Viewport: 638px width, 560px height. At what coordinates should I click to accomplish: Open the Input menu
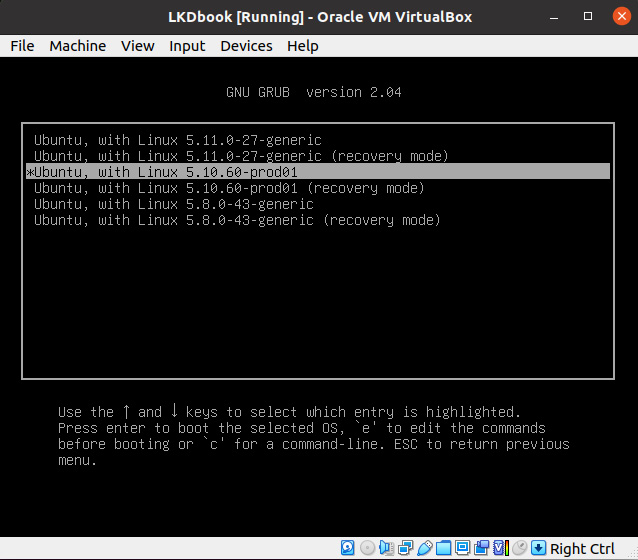[187, 46]
